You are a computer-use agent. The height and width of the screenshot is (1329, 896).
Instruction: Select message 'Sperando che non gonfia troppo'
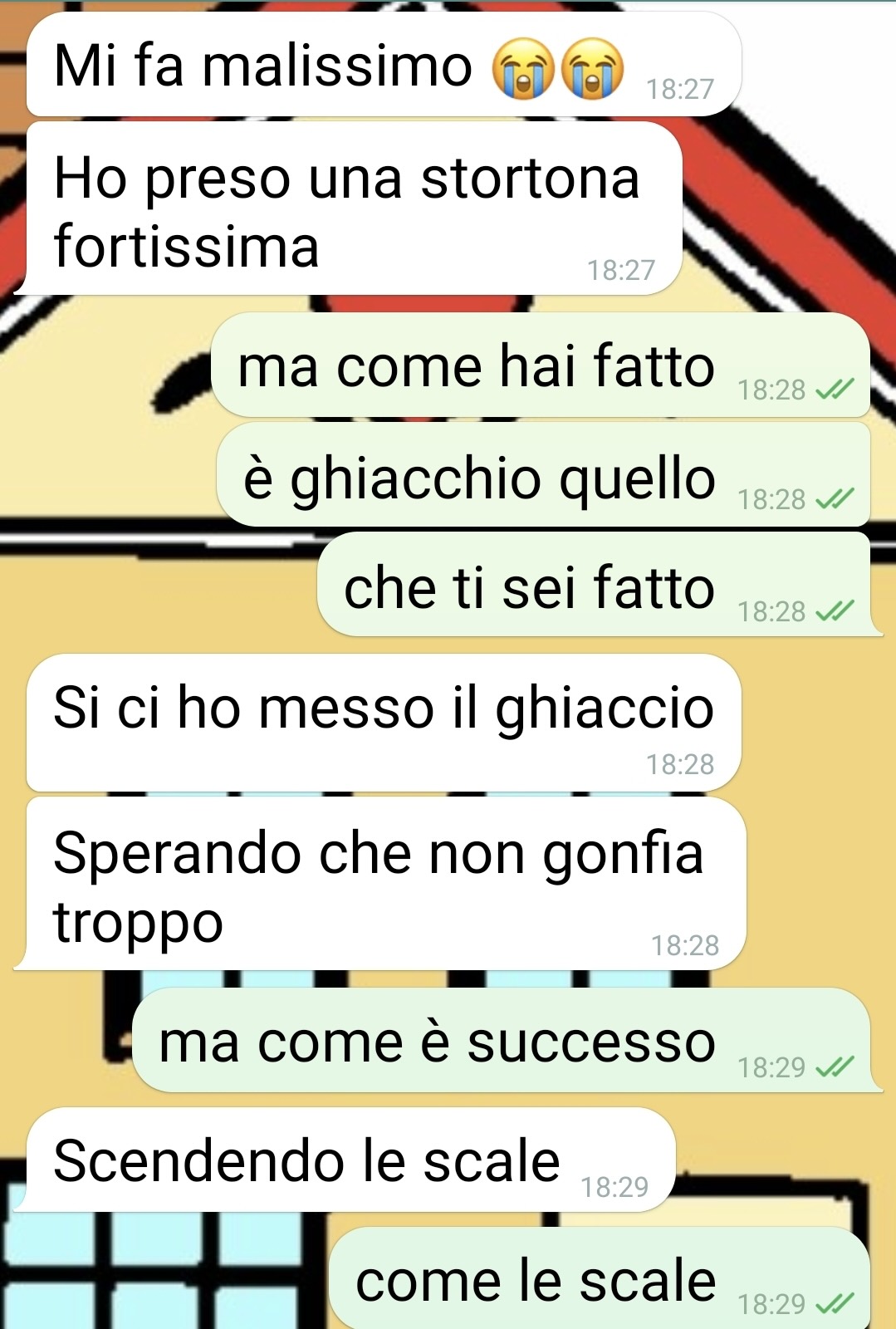coord(380,884)
